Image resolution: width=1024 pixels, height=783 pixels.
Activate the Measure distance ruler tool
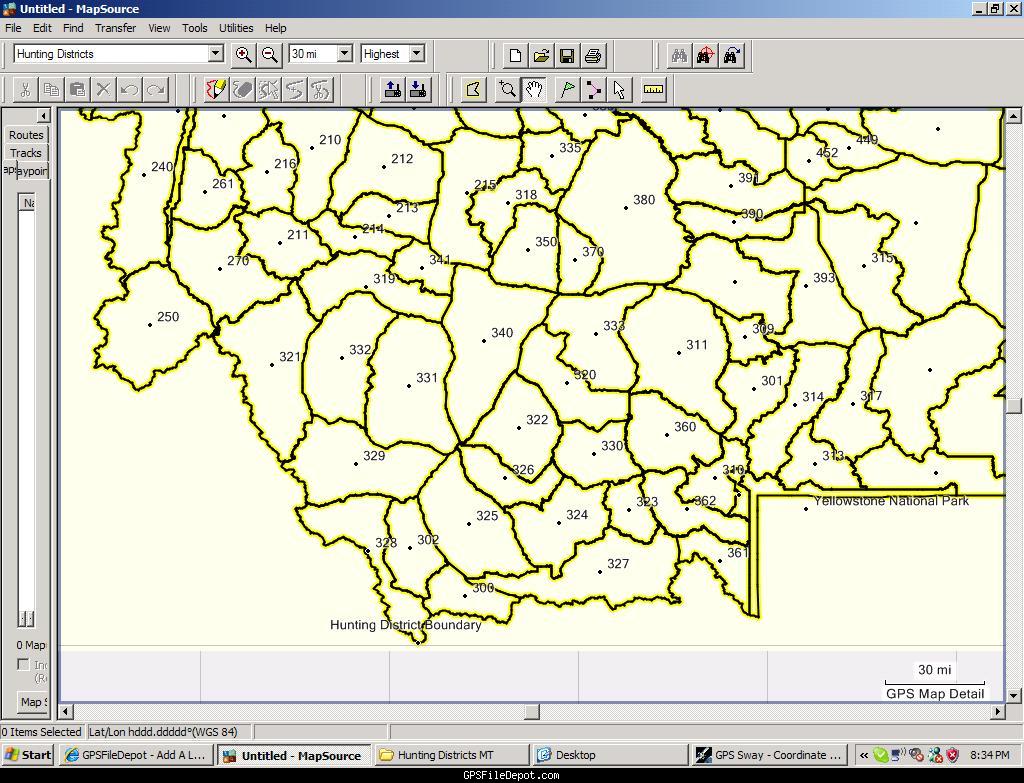[653, 90]
